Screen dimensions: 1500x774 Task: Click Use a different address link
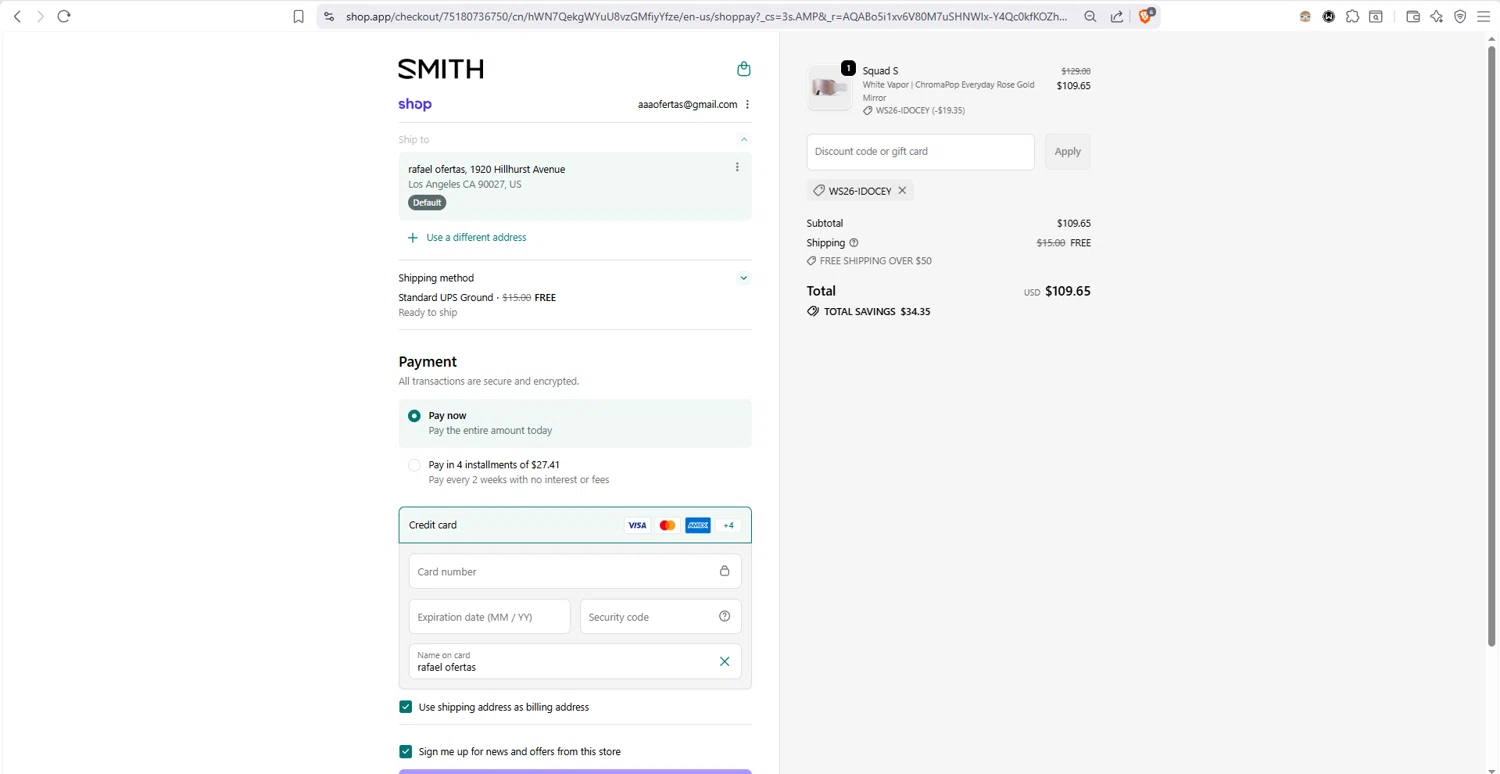[x=476, y=237]
